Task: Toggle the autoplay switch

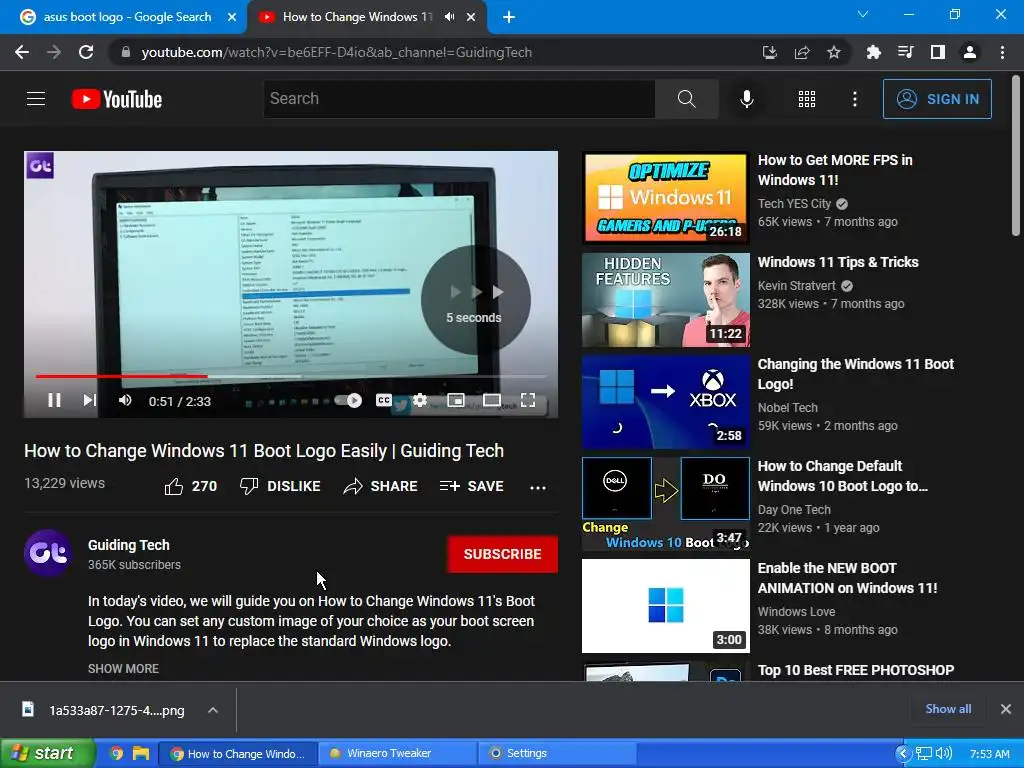Action: [348, 400]
